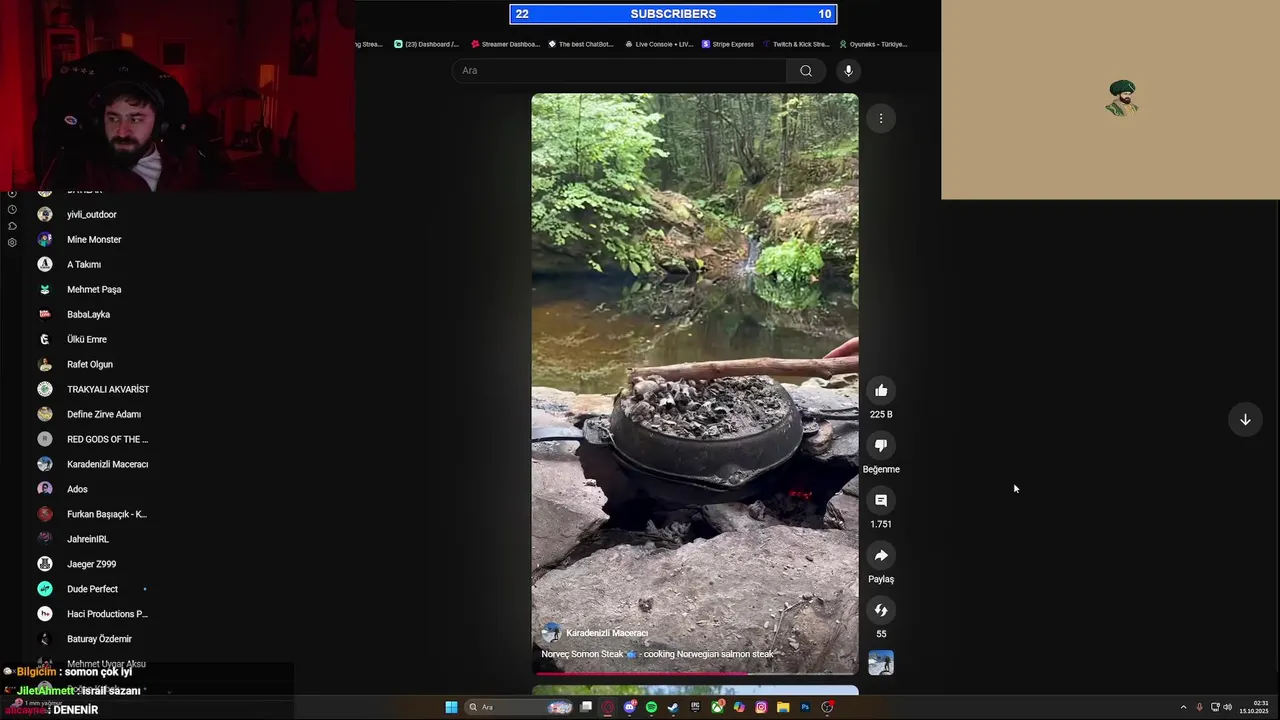Image resolution: width=1280 pixels, height=720 pixels.
Task: Open Jaeger Z999 channel
Action: 91,564
